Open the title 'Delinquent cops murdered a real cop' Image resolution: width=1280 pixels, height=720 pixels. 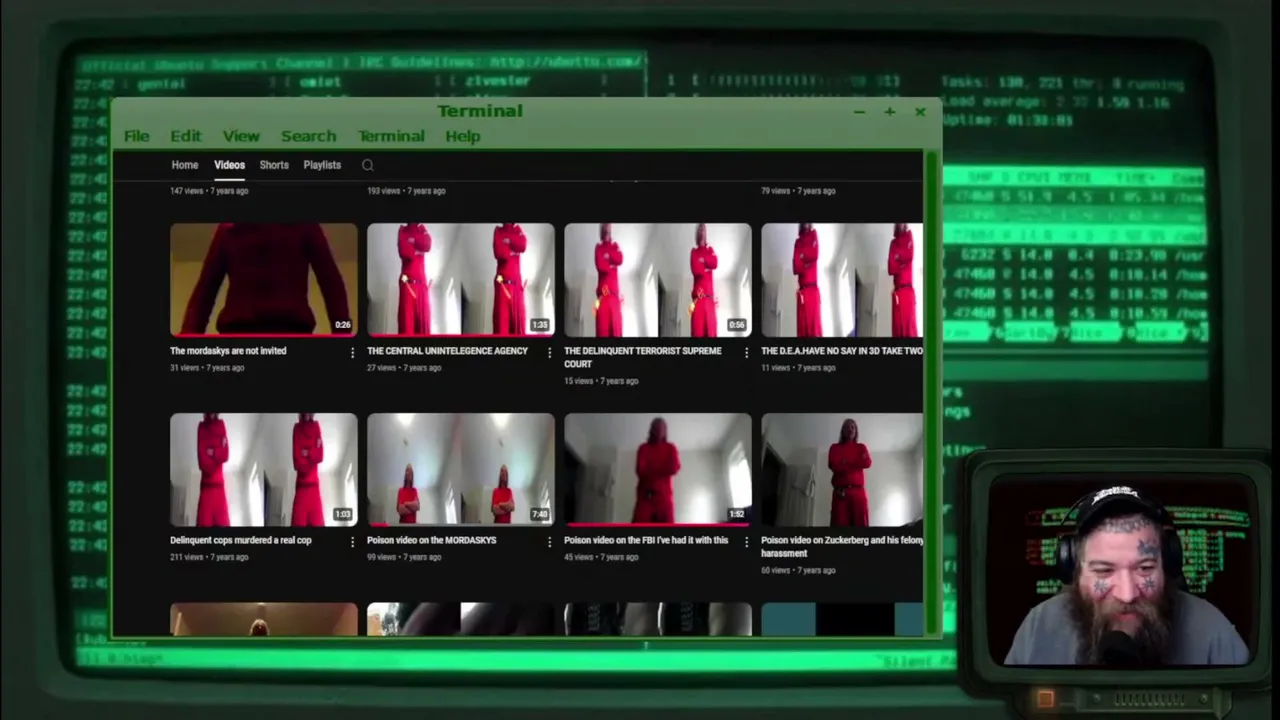[241, 540]
